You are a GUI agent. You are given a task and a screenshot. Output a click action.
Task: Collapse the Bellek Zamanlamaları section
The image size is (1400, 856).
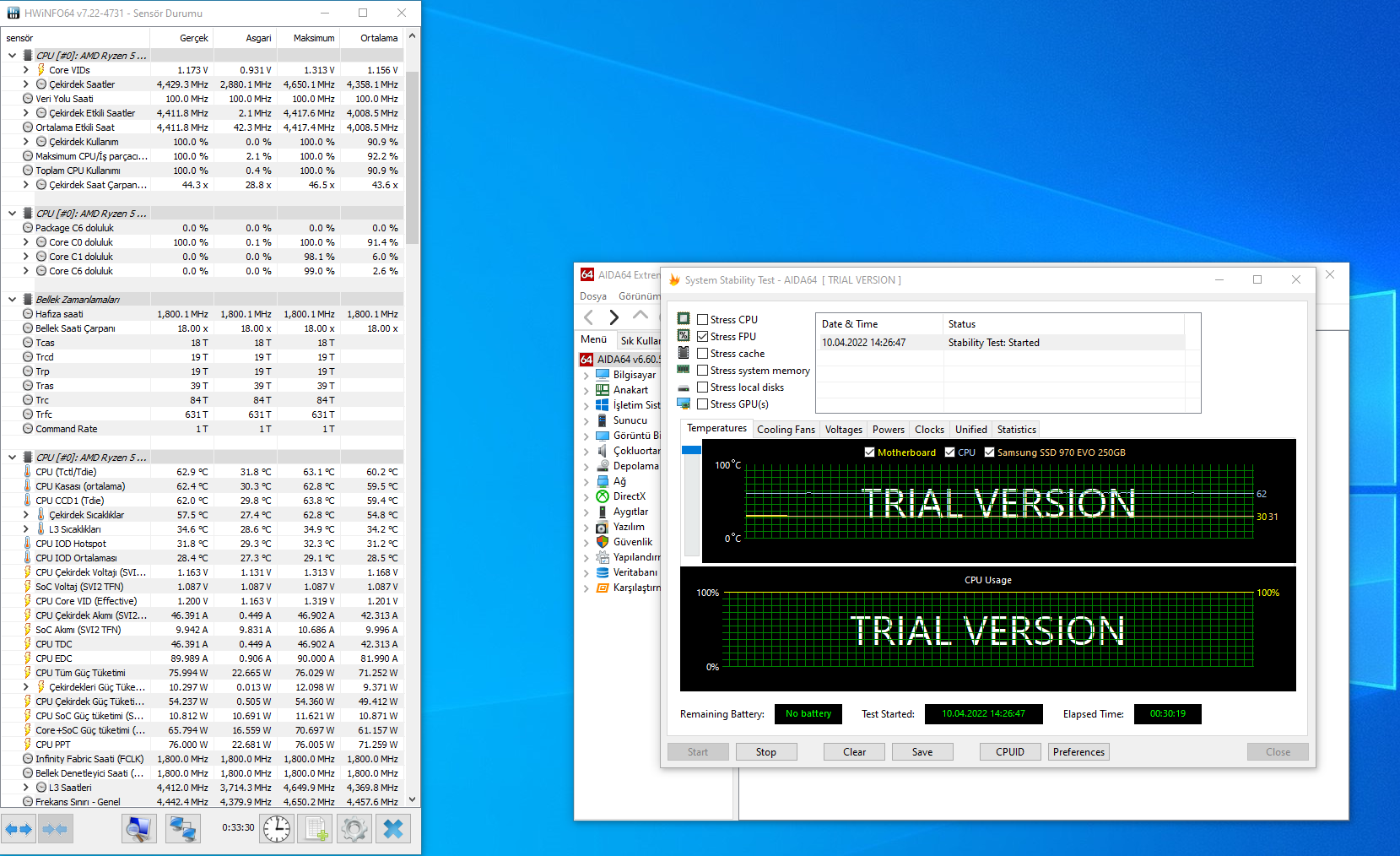12,299
